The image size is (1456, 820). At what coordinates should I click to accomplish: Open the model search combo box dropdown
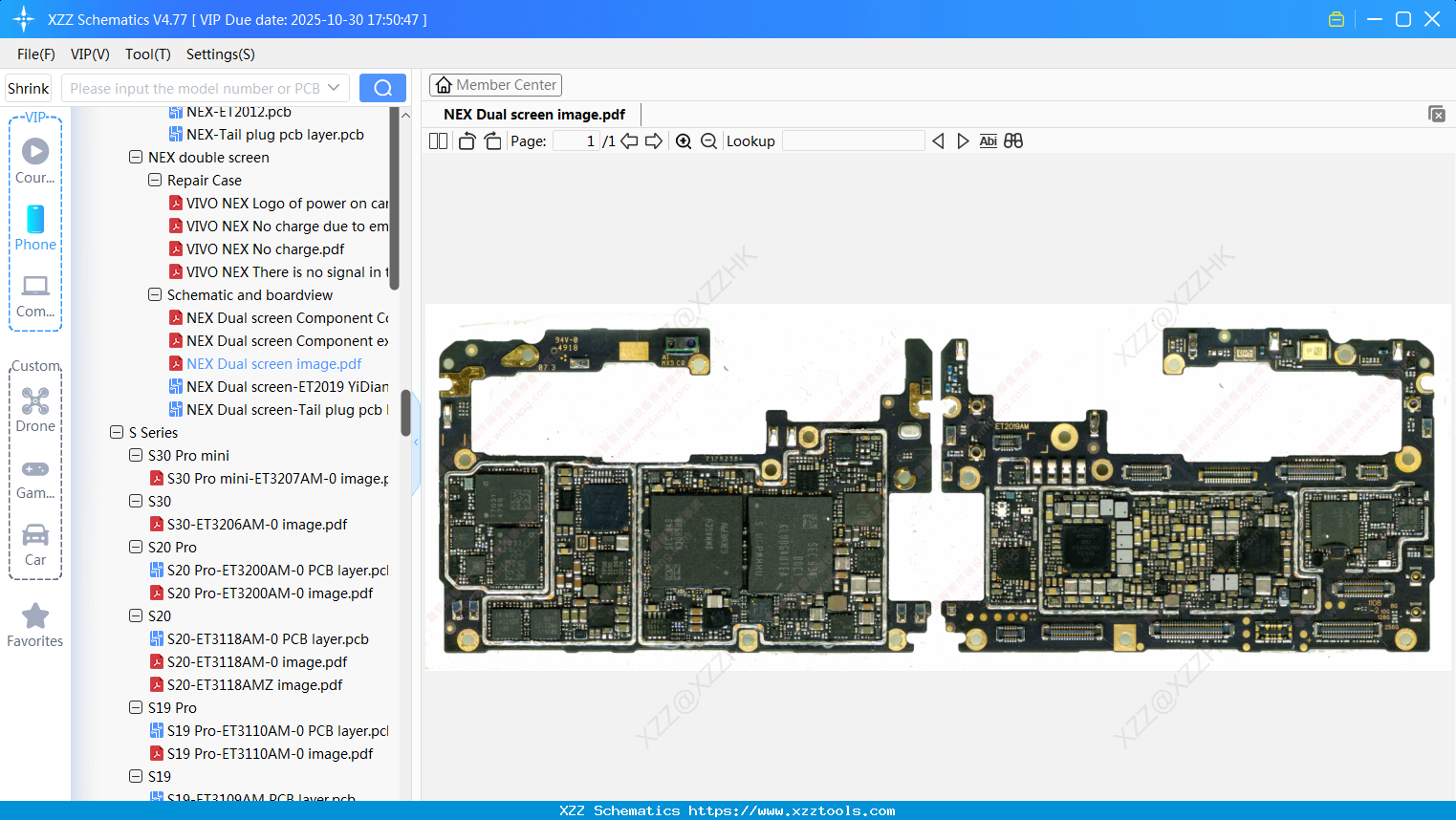332,87
